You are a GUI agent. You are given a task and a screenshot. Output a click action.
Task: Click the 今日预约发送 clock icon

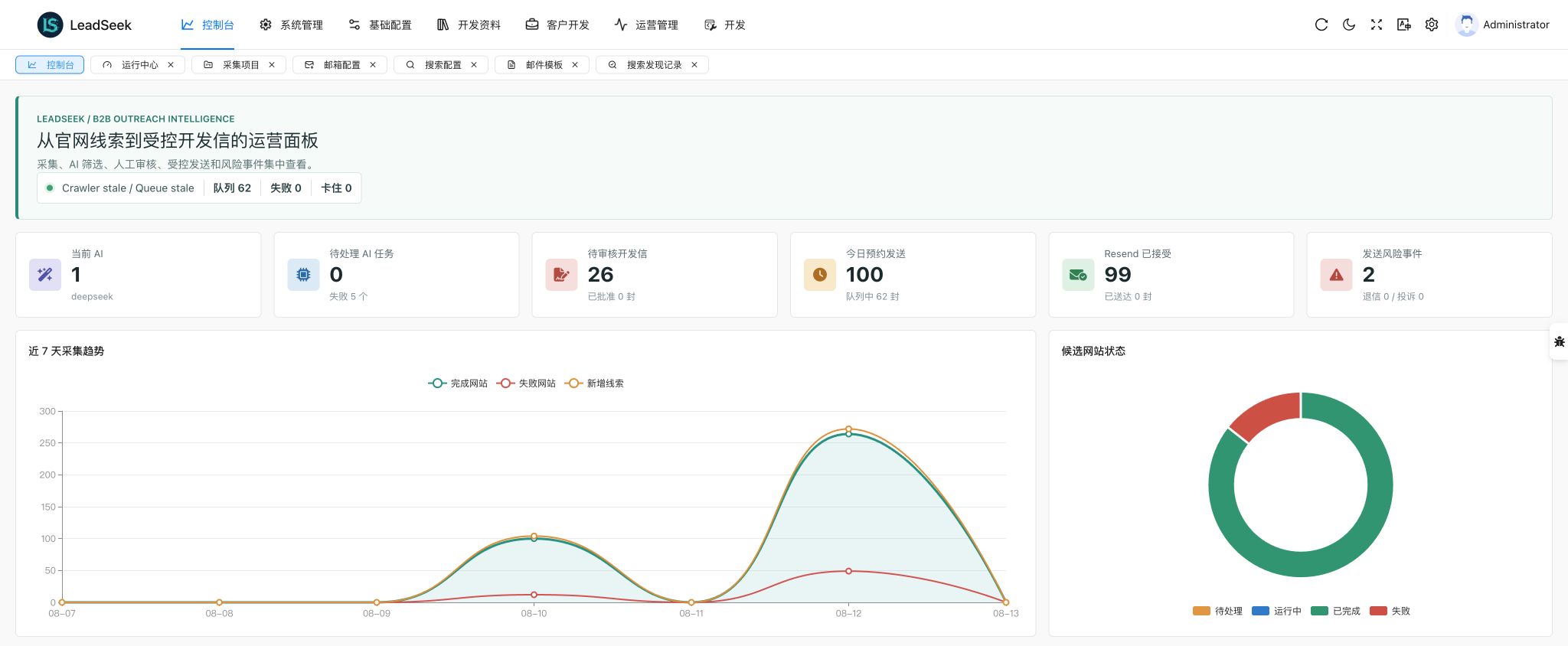coord(820,275)
